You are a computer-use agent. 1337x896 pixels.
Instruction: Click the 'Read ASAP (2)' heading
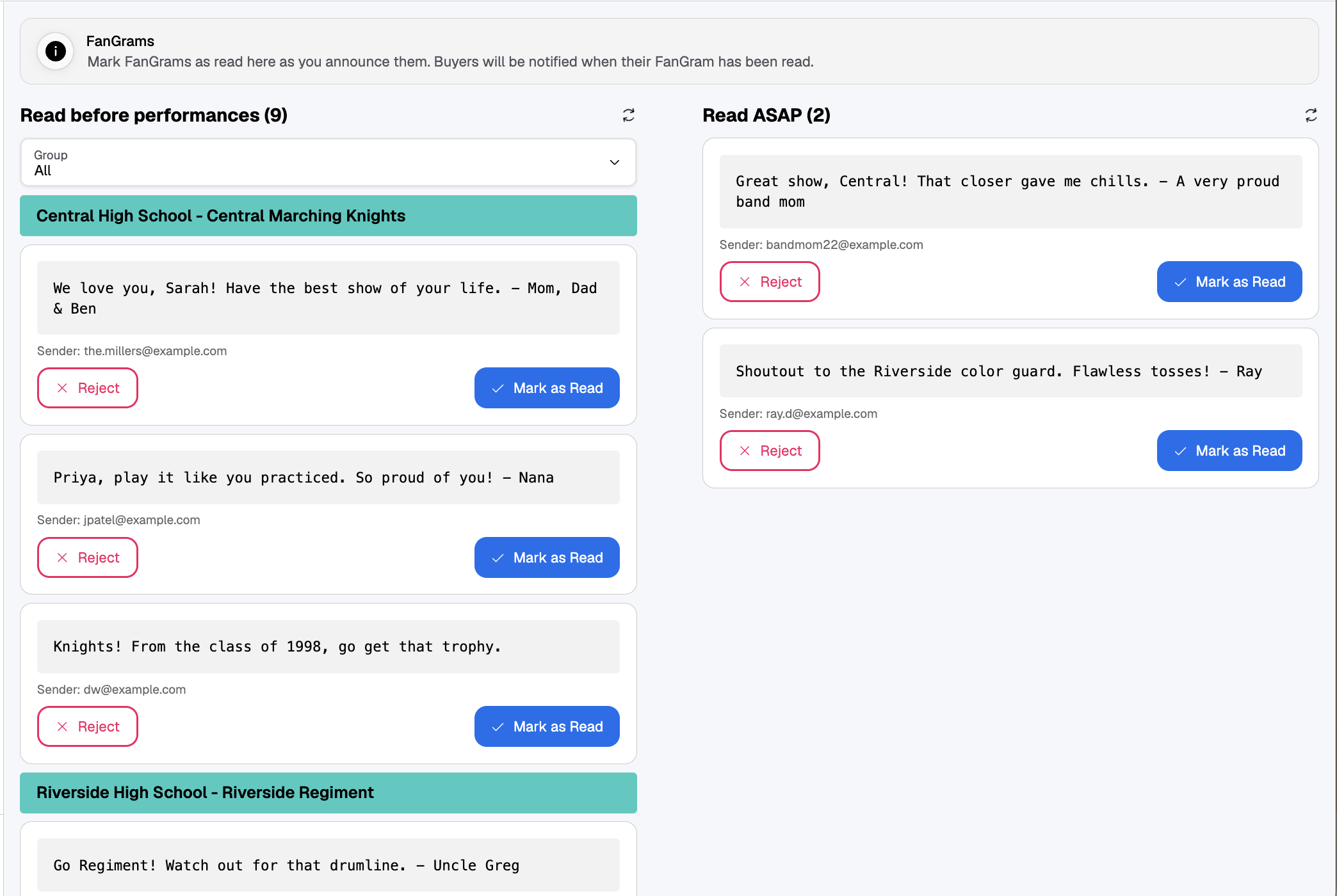tap(766, 115)
